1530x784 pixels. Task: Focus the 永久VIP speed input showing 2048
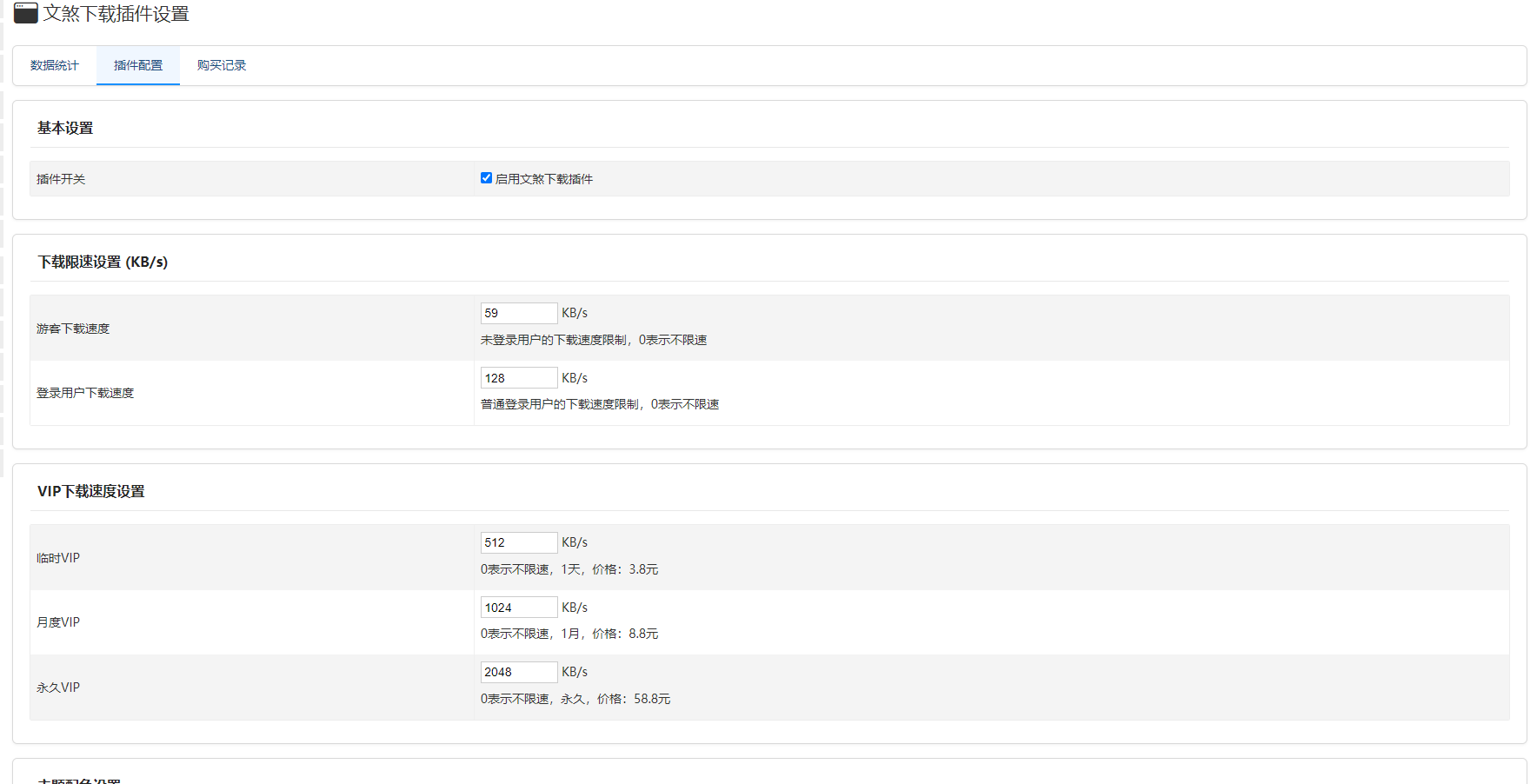pyautogui.click(x=518, y=672)
